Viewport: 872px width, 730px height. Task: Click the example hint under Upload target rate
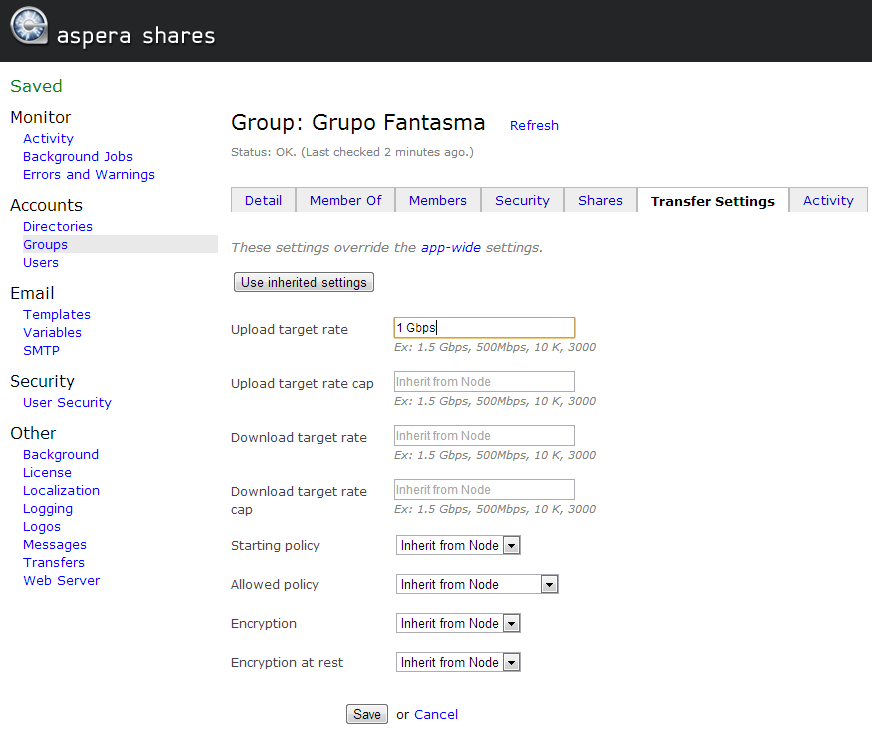(x=495, y=347)
